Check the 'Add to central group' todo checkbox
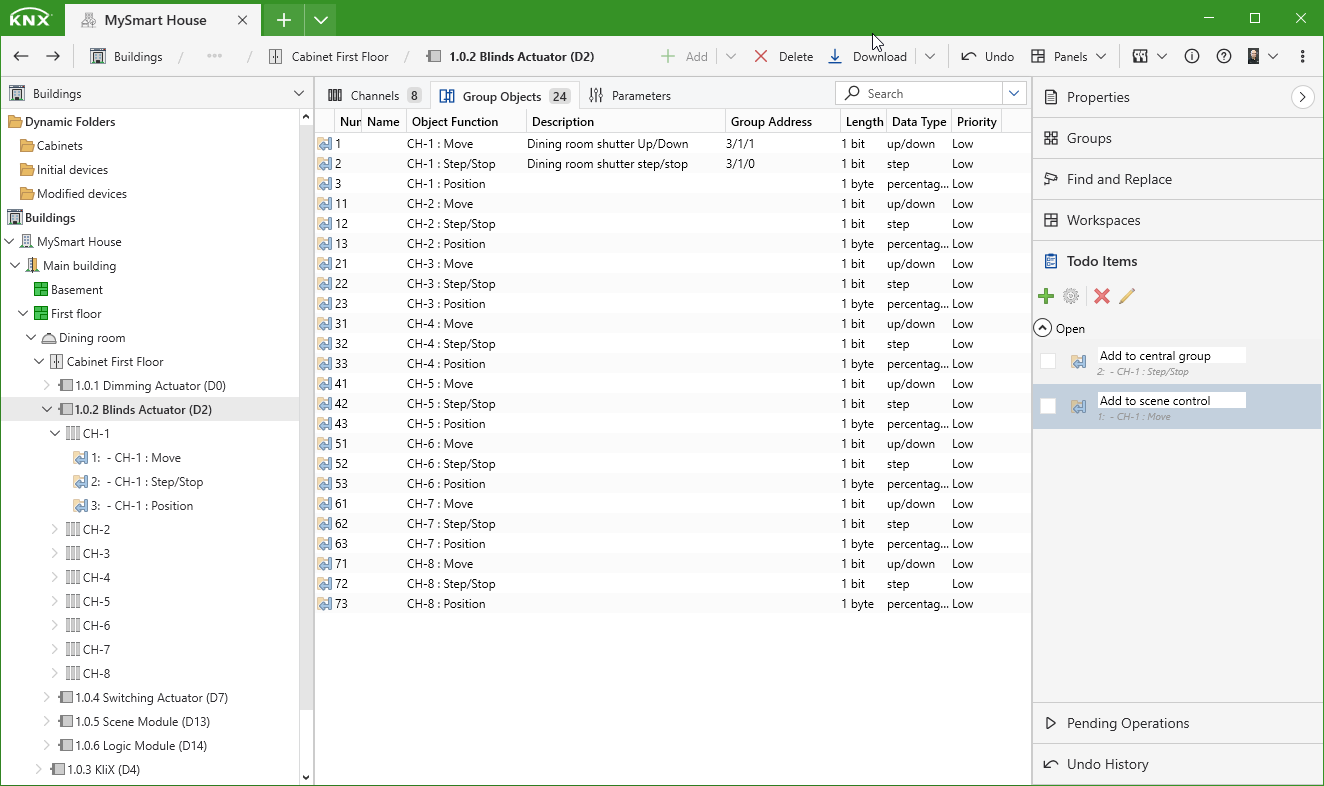The image size is (1324, 786). click(1048, 361)
